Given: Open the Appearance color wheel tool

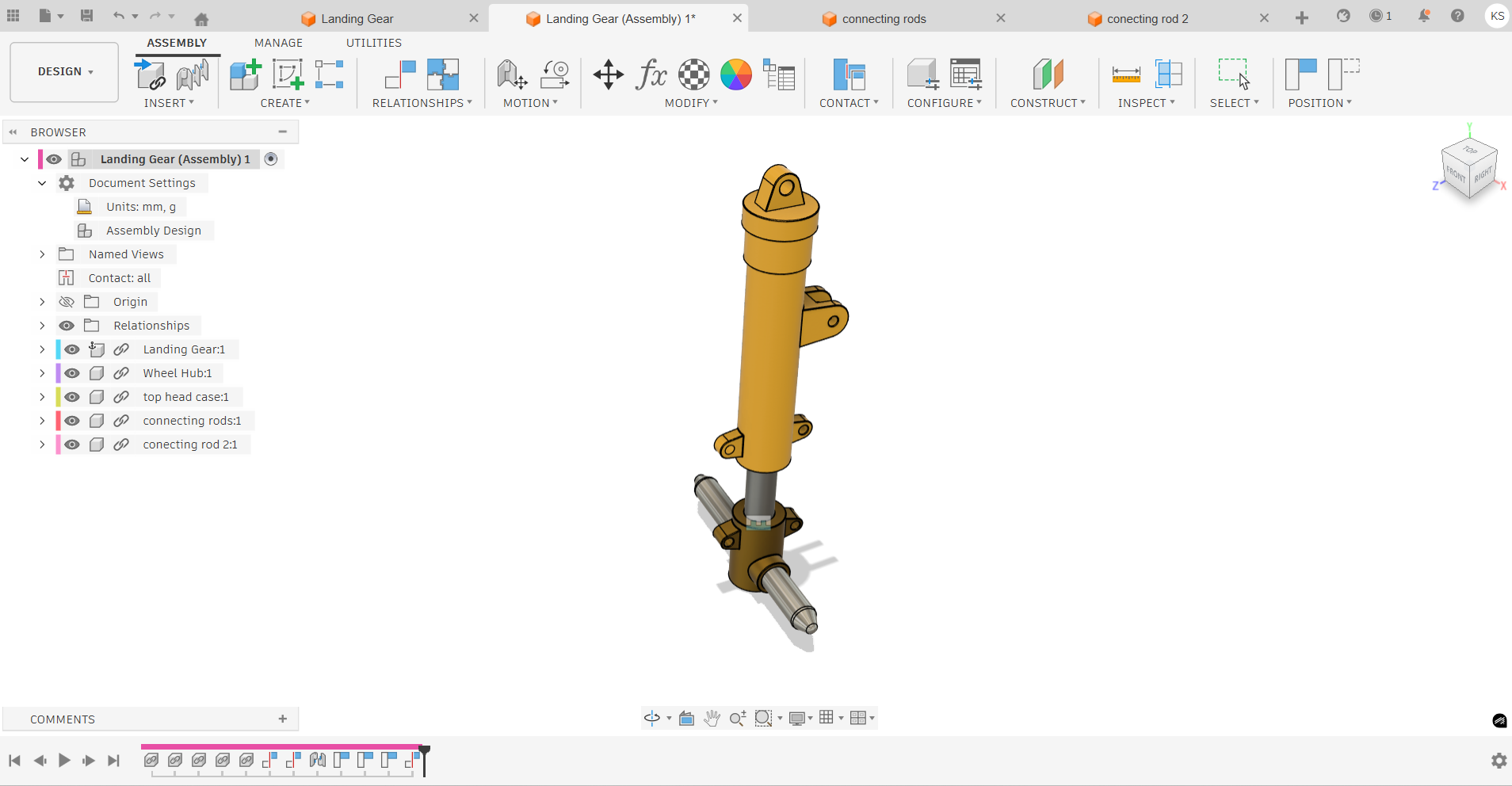Looking at the screenshot, I should point(735,75).
